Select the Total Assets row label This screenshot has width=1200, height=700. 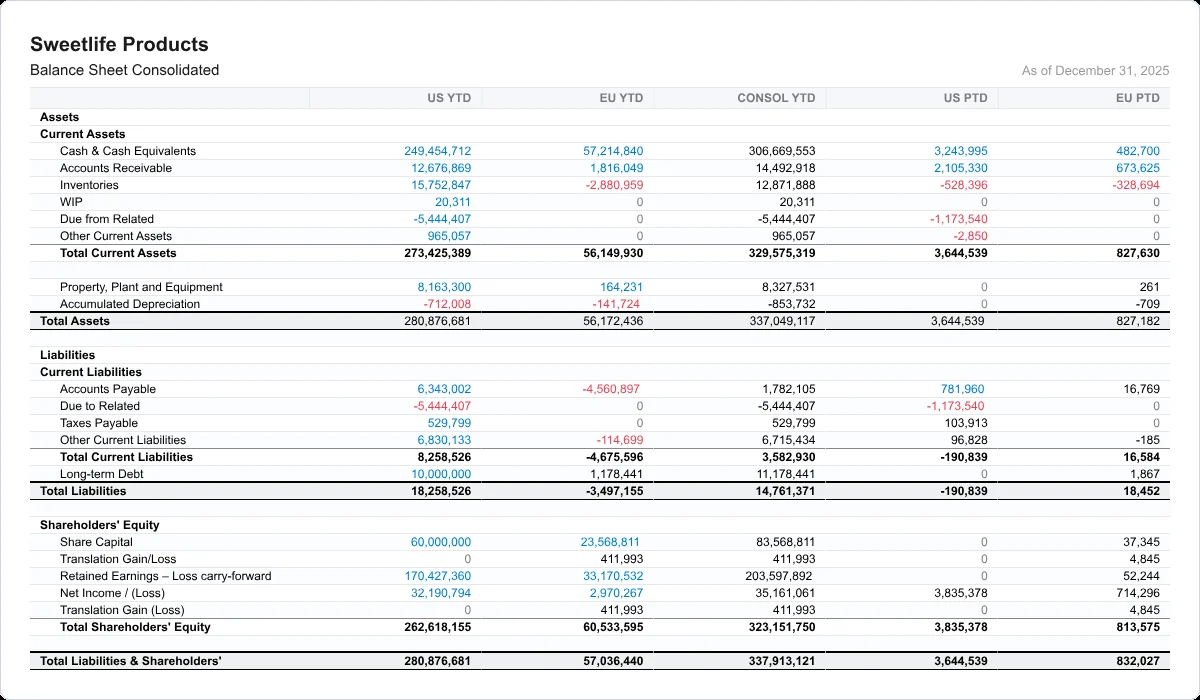pos(75,321)
